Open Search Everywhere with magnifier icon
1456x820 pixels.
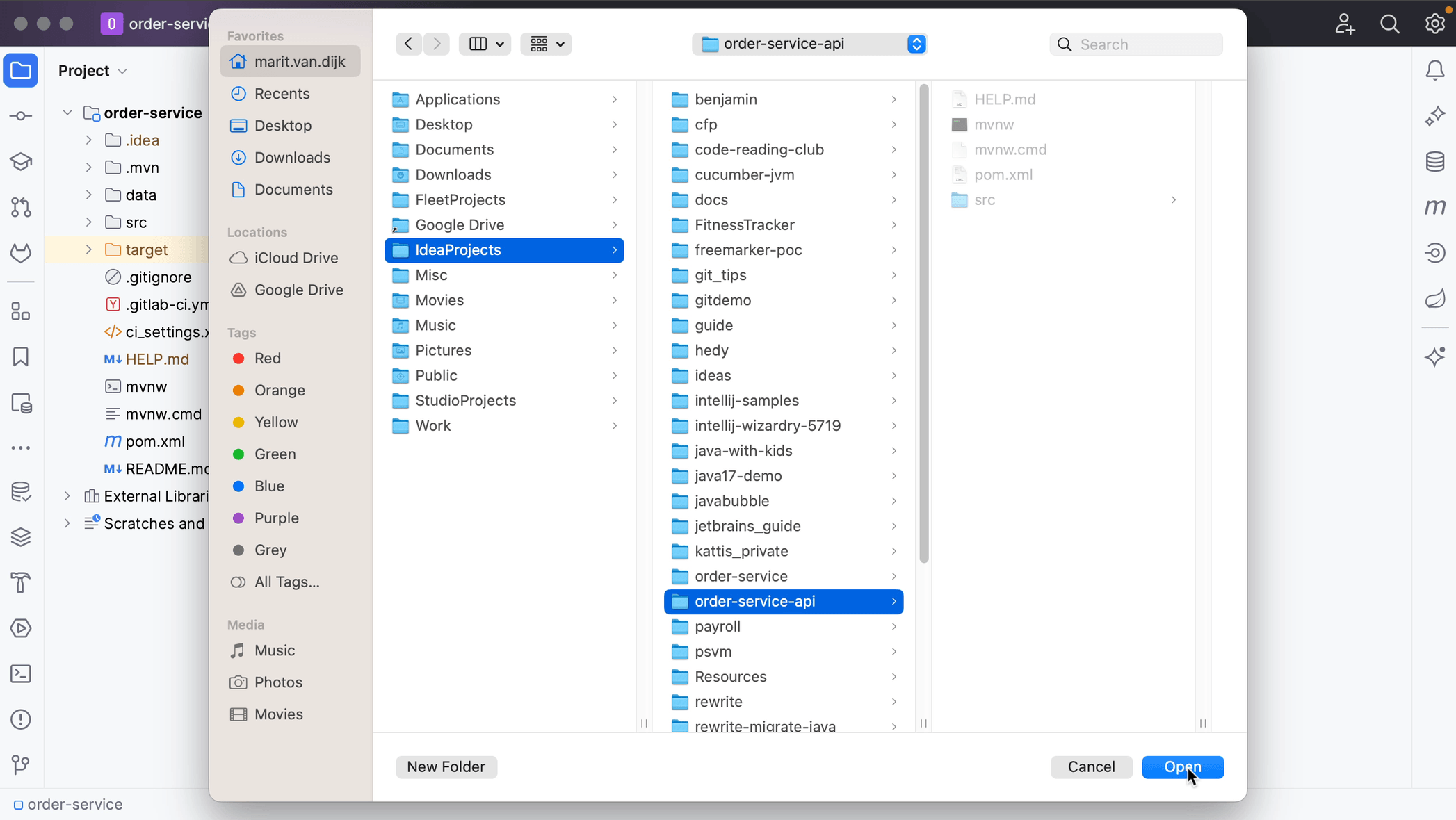[x=1389, y=23]
